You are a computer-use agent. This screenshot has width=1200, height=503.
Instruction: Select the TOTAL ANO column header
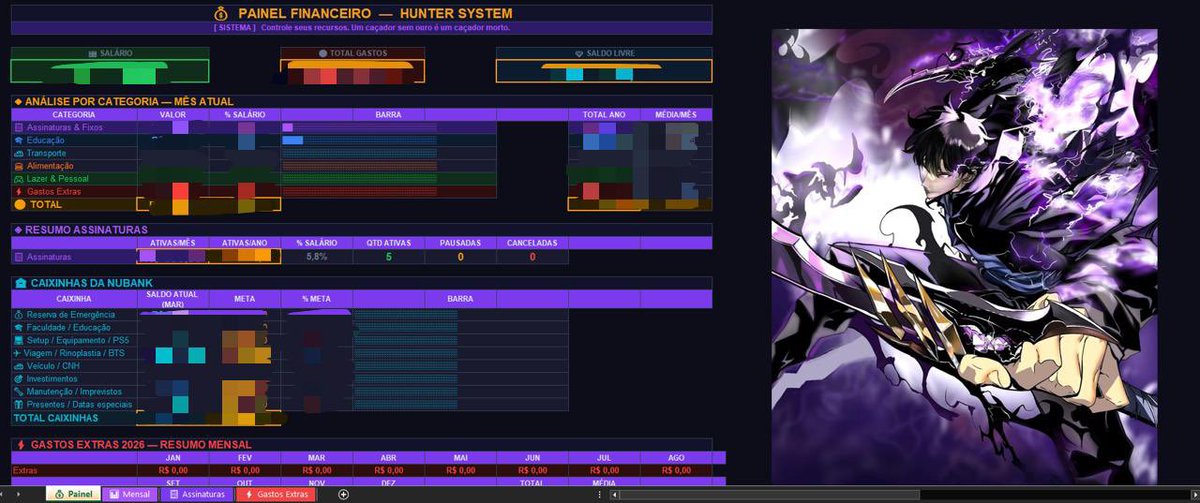[604, 115]
